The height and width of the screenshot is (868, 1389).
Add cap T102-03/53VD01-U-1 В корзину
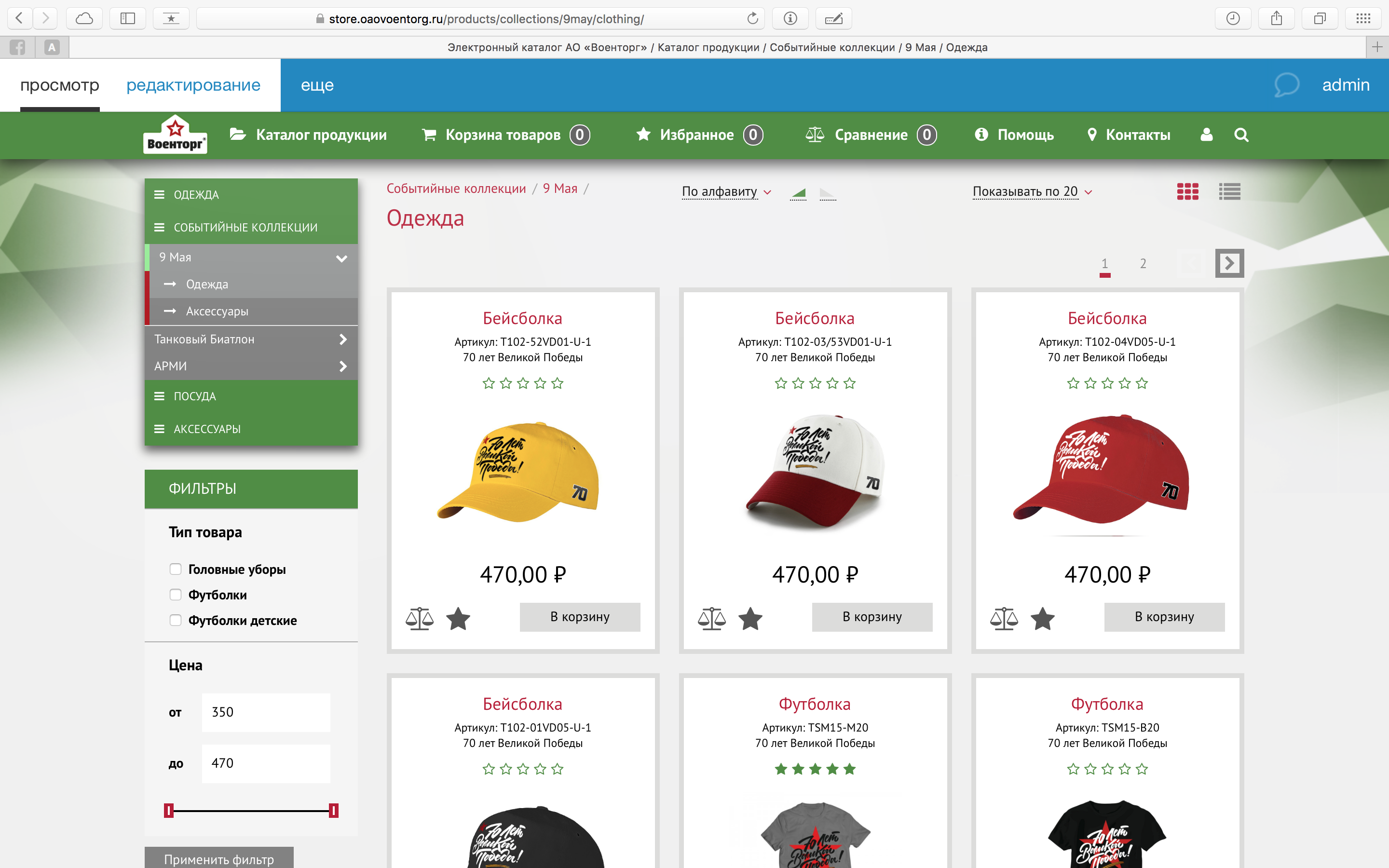[x=872, y=617]
